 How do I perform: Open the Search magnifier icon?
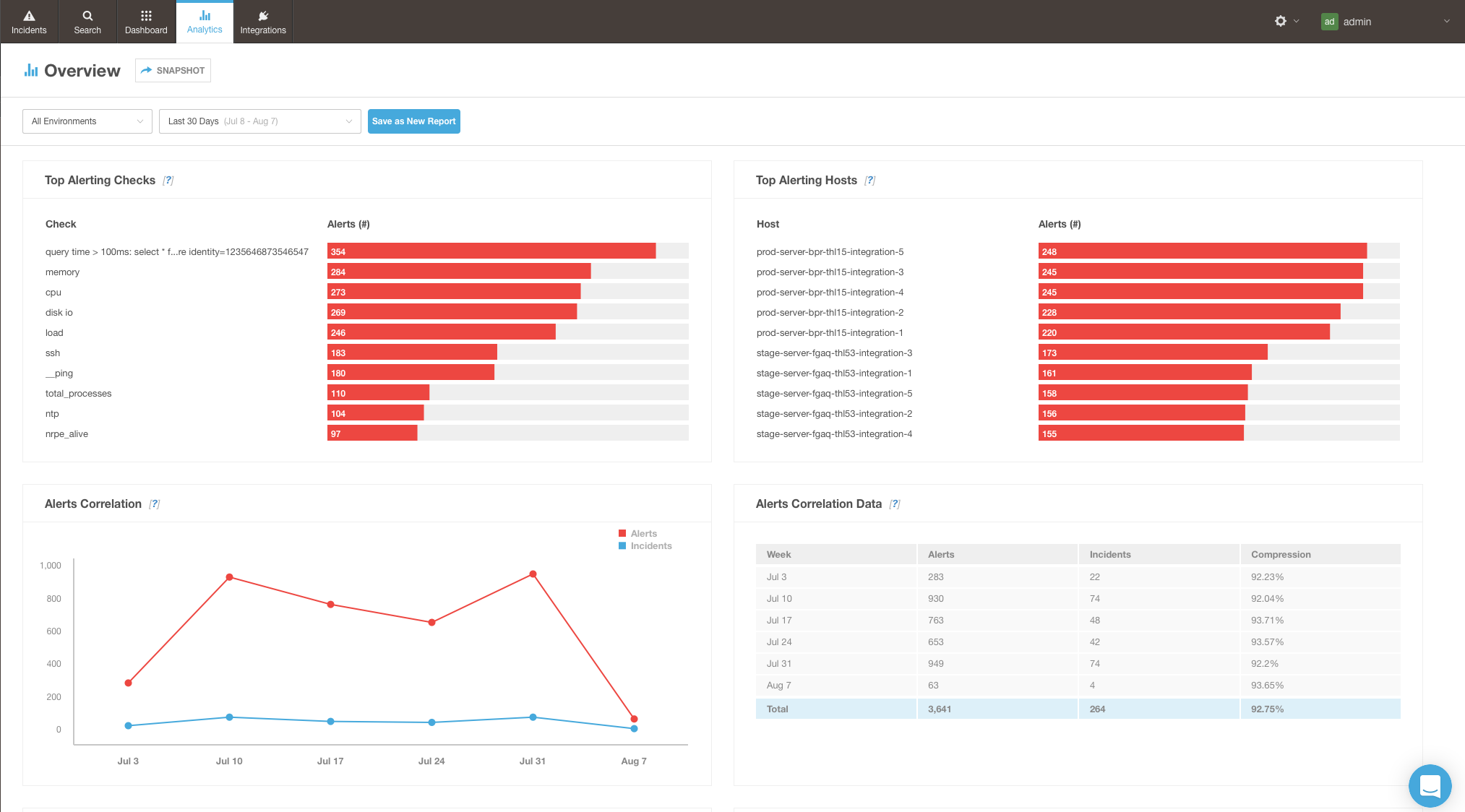(87, 16)
